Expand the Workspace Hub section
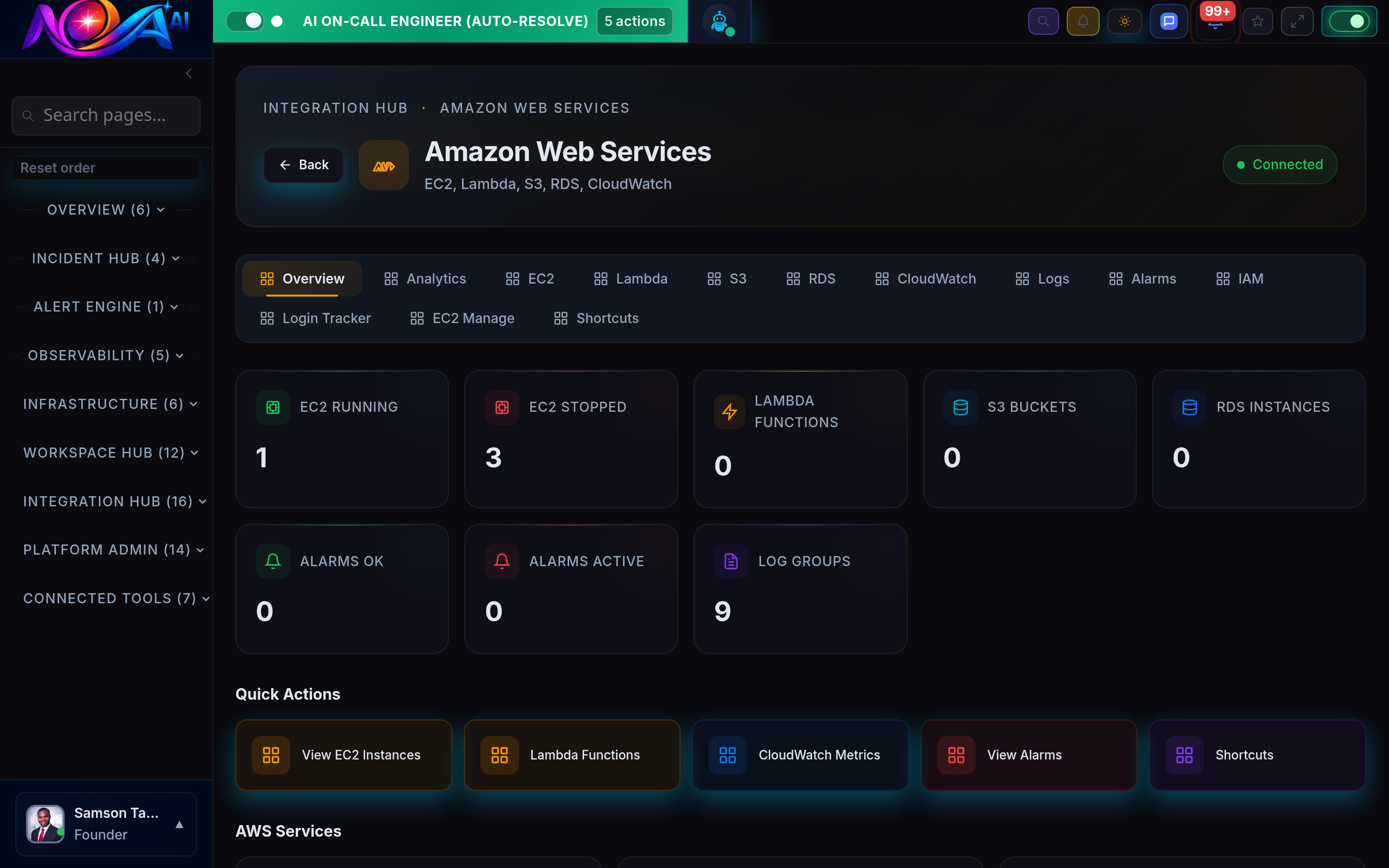1389x868 pixels. coord(110,453)
